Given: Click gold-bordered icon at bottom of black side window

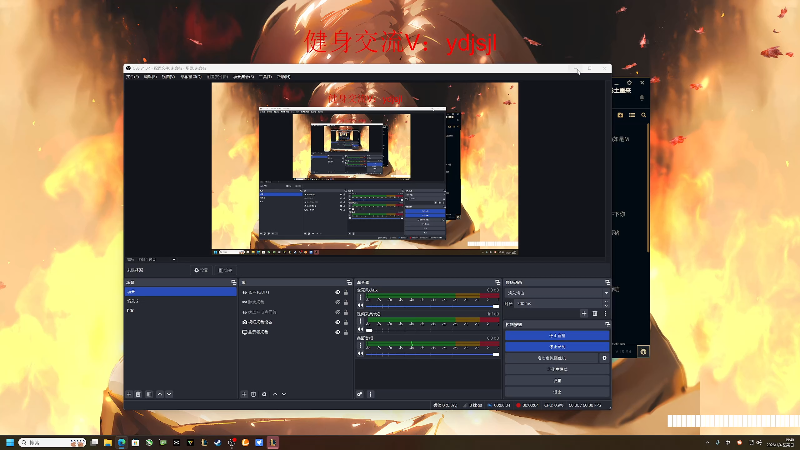Looking at the screenshot, I should tap(643, 352).
